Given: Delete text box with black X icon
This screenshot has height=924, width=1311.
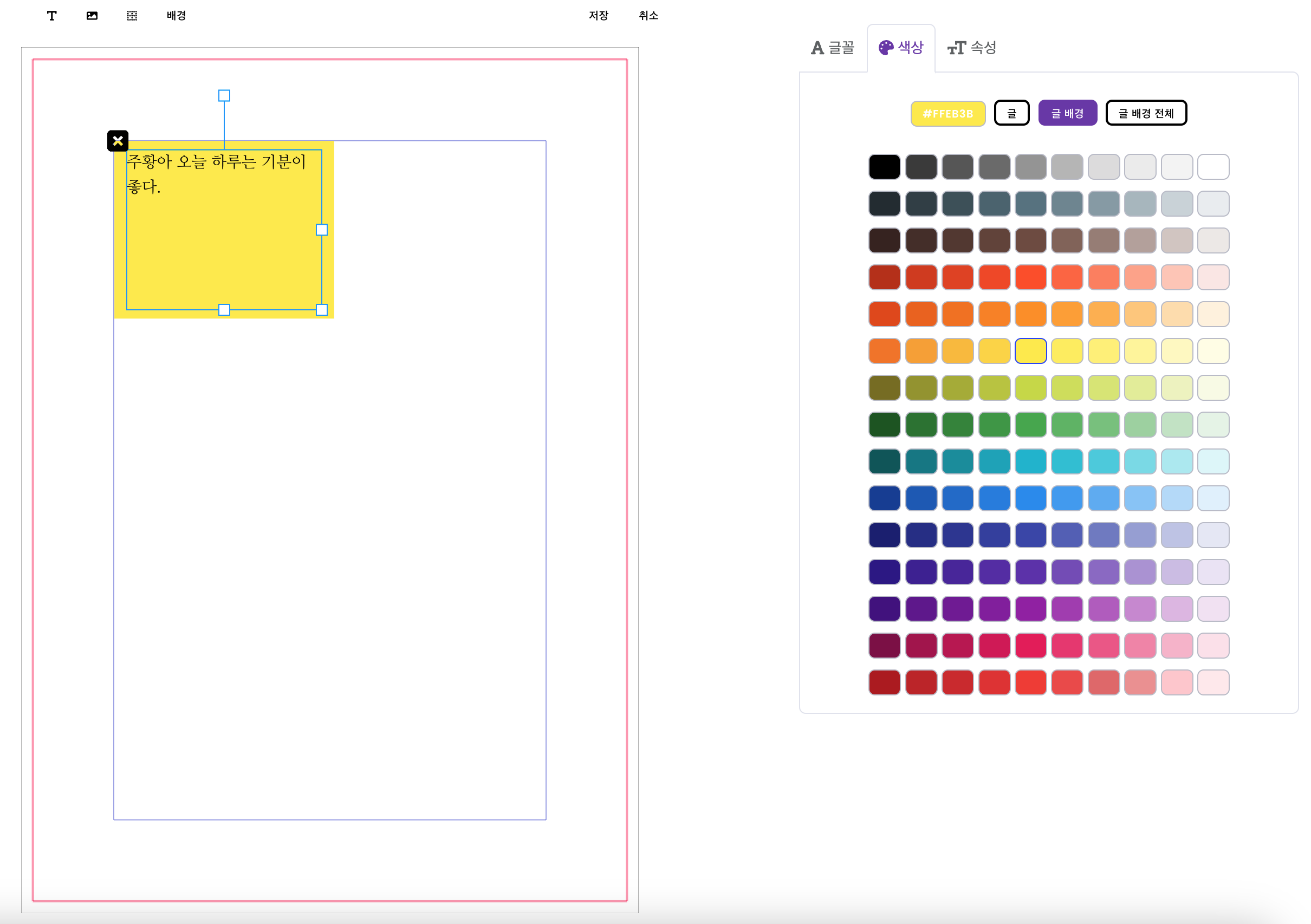Looking at the screenshot, I should pyautogui.click(x=118, y=141).
